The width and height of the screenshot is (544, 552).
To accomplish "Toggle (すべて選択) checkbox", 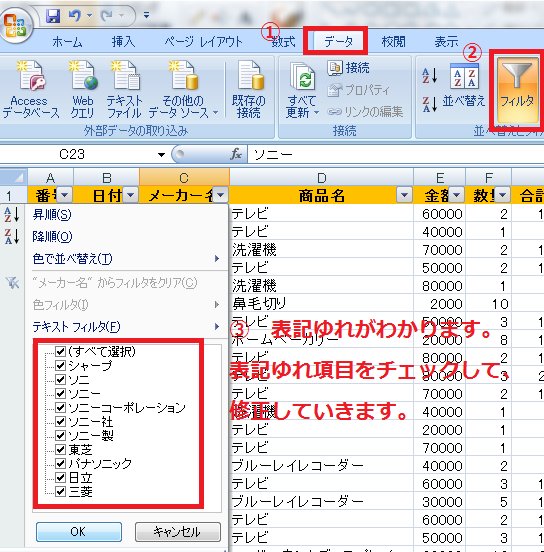I will tap(61, 351).
